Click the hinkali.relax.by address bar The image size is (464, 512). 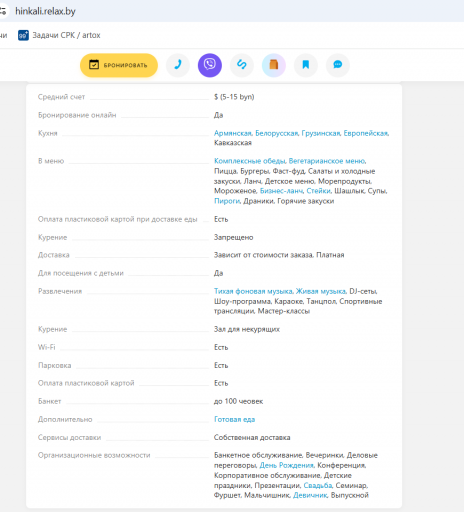(x=45, y=11)
